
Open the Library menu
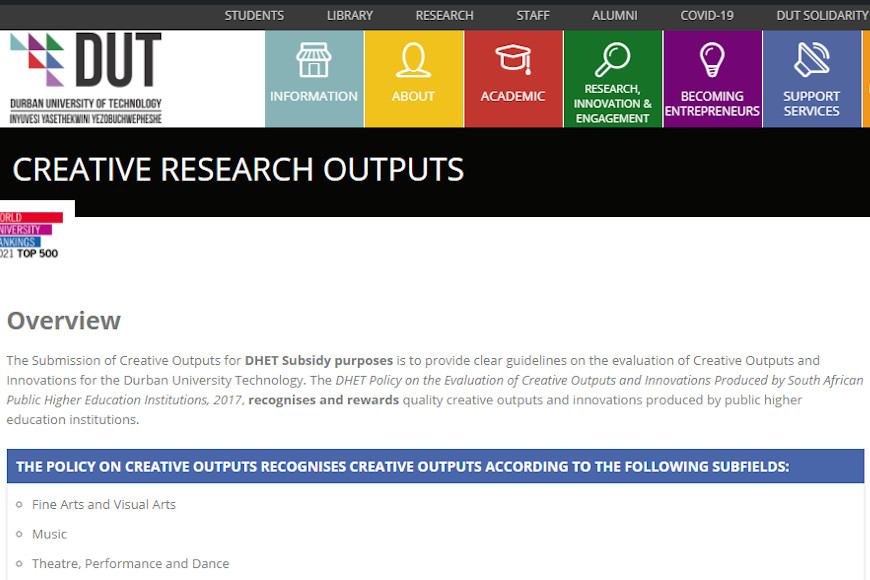click(x=350, y=16)
